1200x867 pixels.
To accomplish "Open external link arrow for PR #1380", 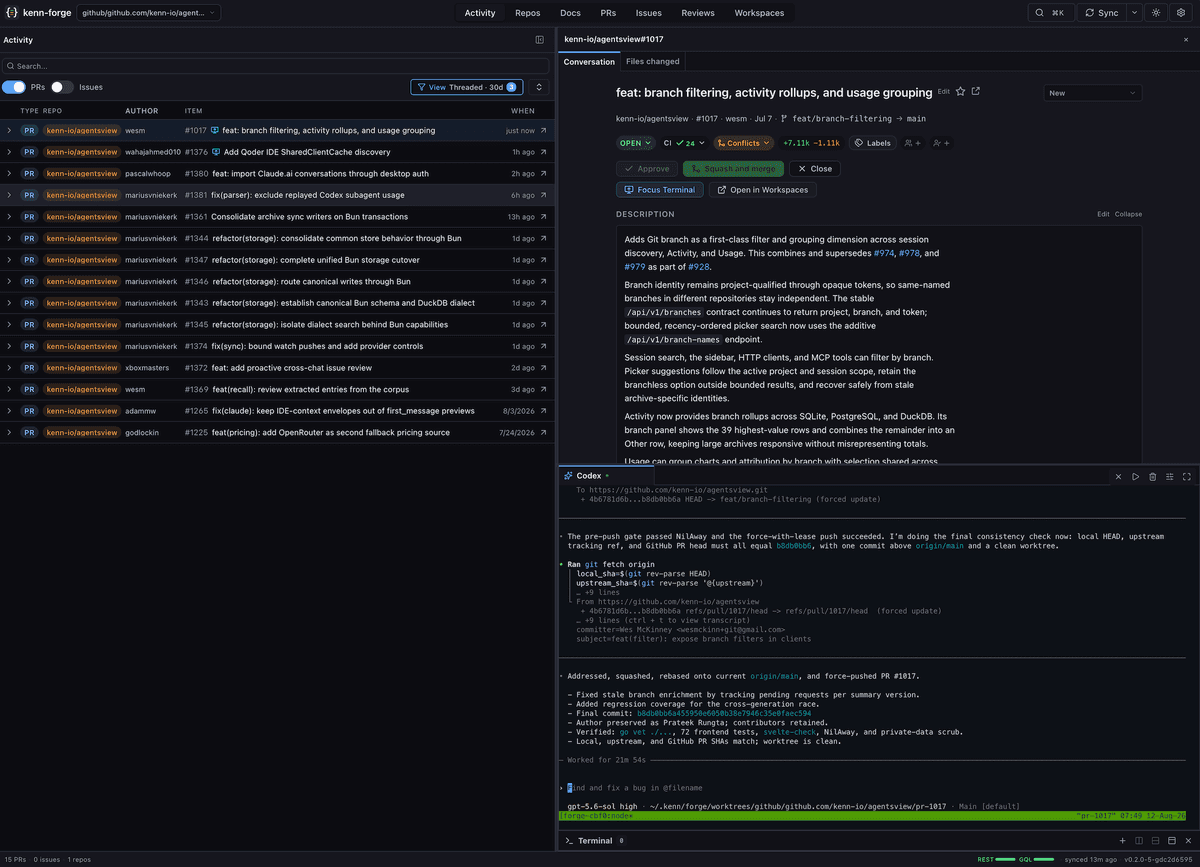I will tap(544, 173).
